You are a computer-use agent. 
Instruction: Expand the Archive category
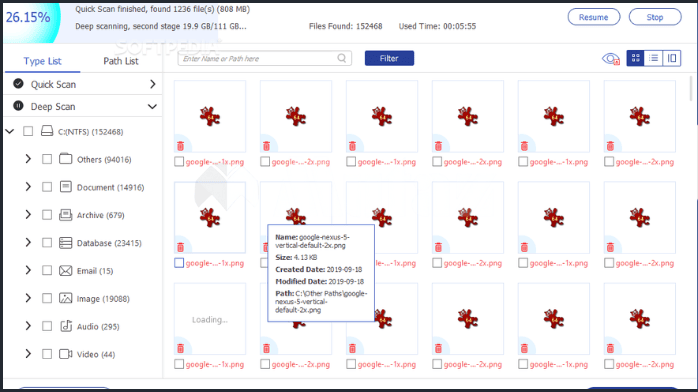[x=28, y=214]
